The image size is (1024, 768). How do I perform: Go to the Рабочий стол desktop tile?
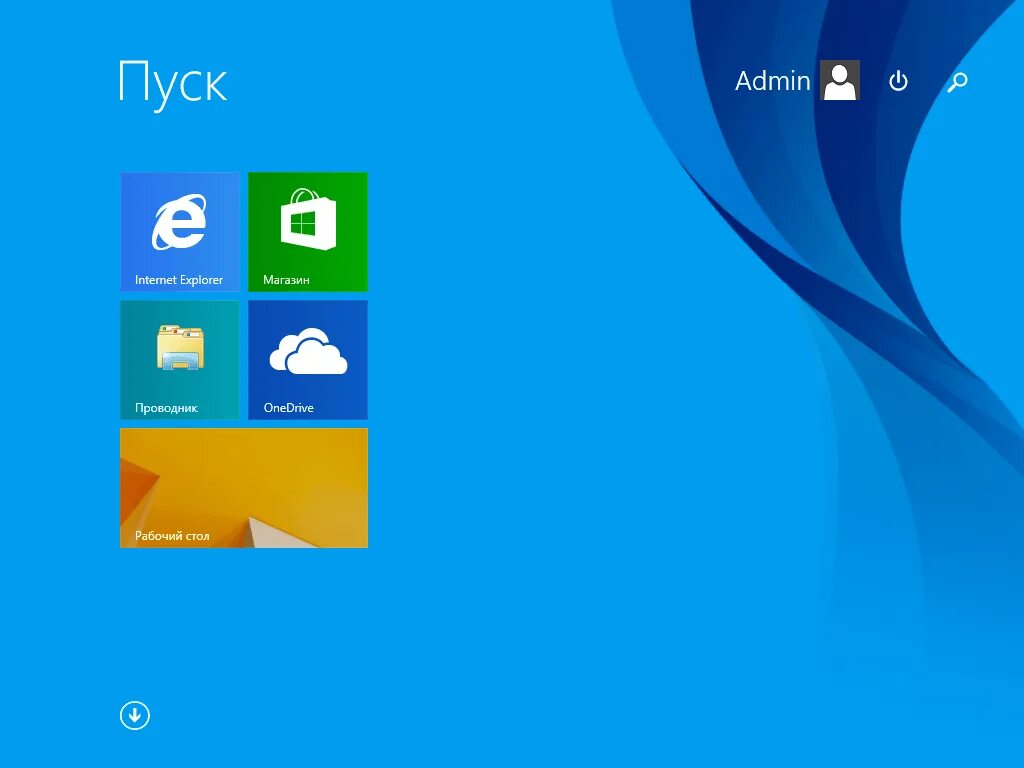(244, 488)
